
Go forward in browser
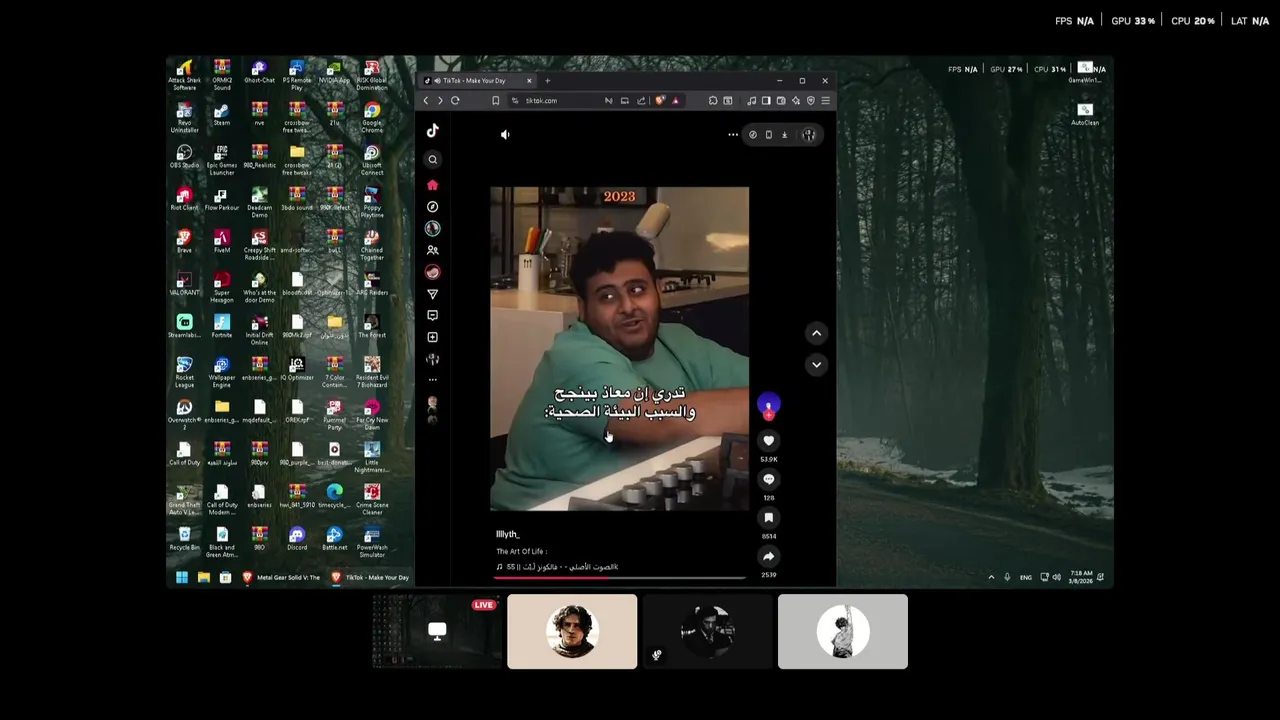(x=440, y=100)
